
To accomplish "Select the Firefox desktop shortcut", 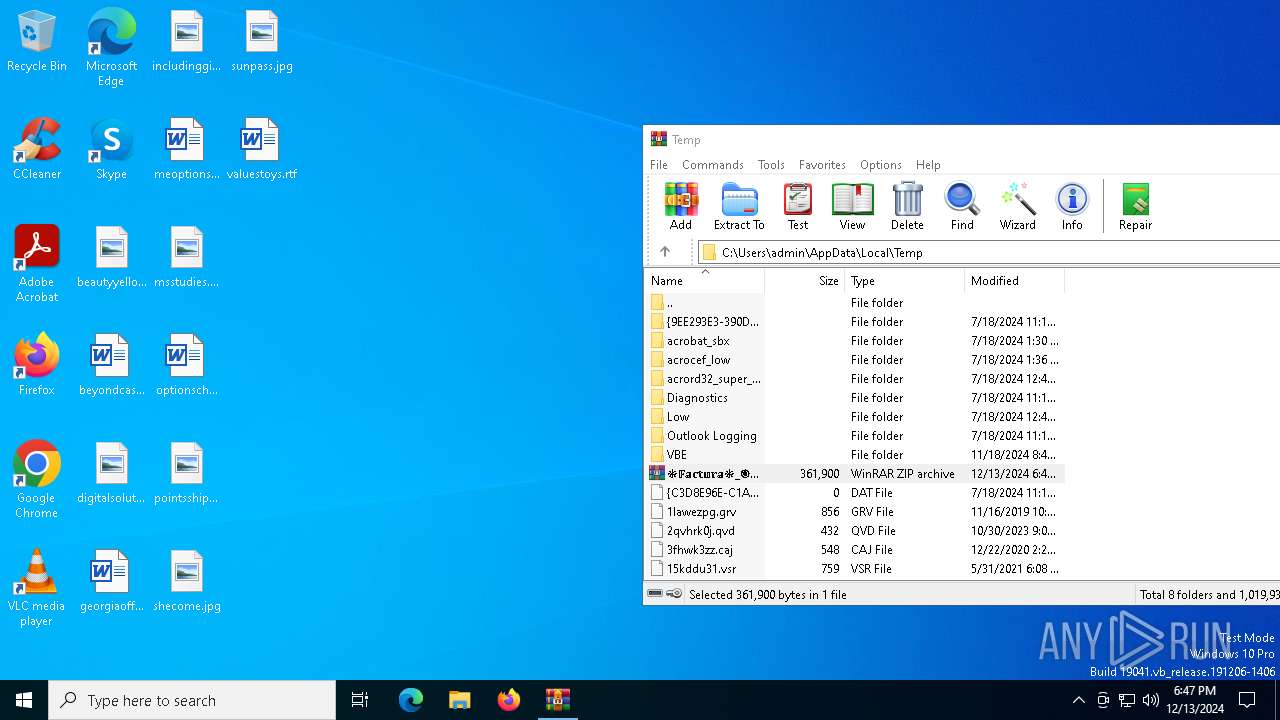I will (37, 365).
